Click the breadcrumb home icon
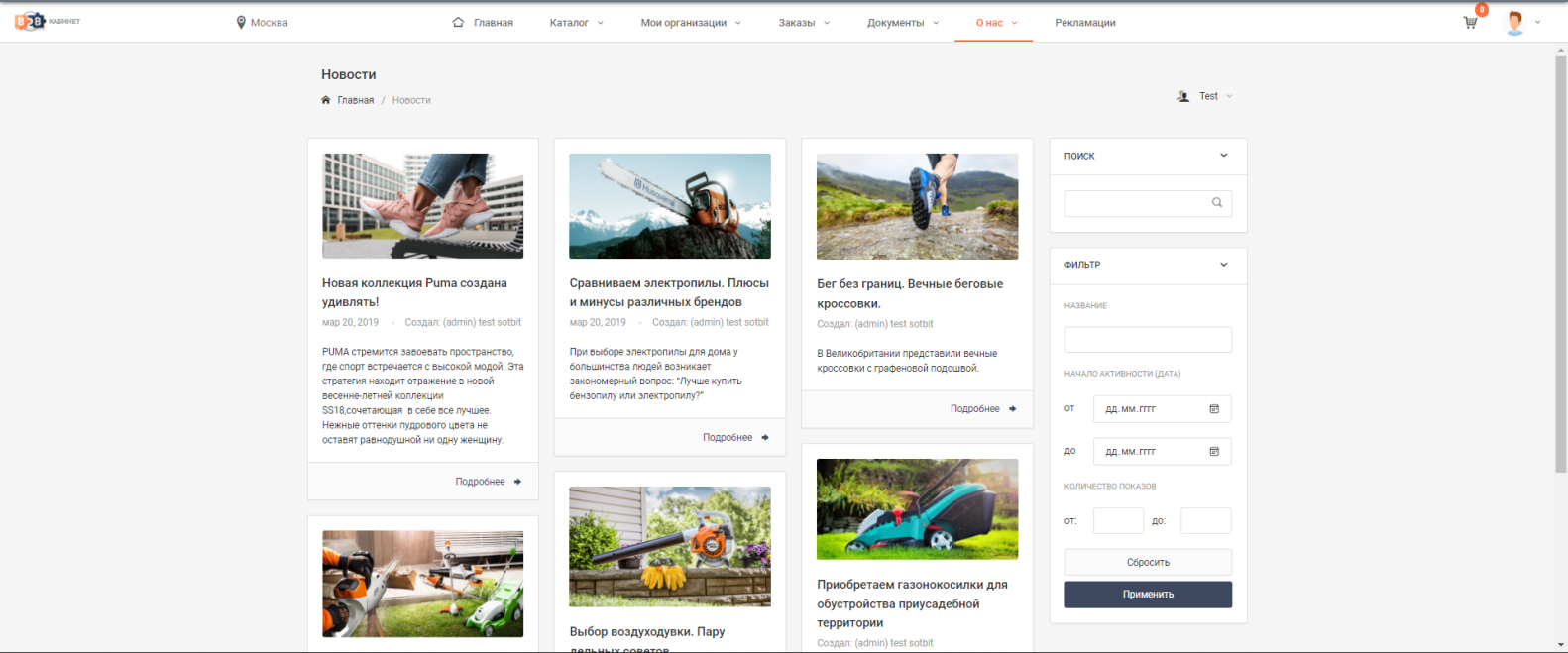 coord(326,100)
